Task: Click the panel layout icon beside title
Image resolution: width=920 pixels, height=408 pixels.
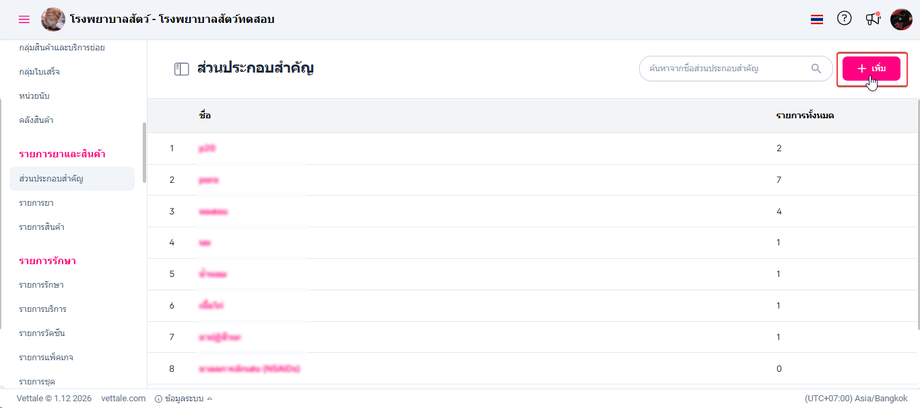Action: [x=181, y=69]
